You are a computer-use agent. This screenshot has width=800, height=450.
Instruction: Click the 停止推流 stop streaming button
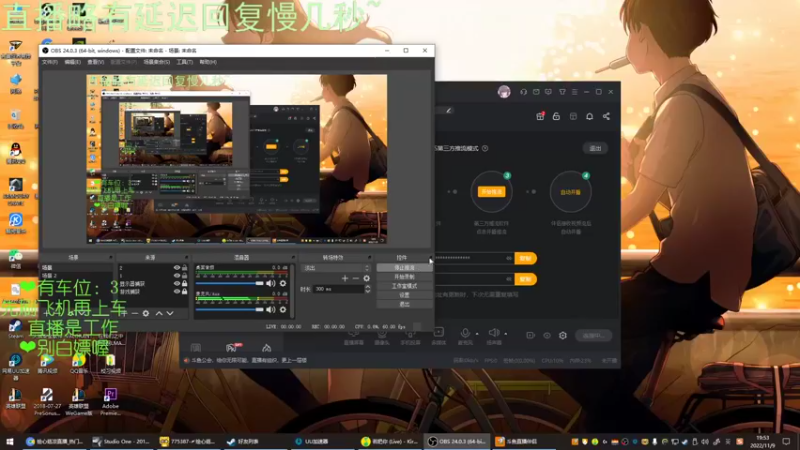[x=405, y=267]
